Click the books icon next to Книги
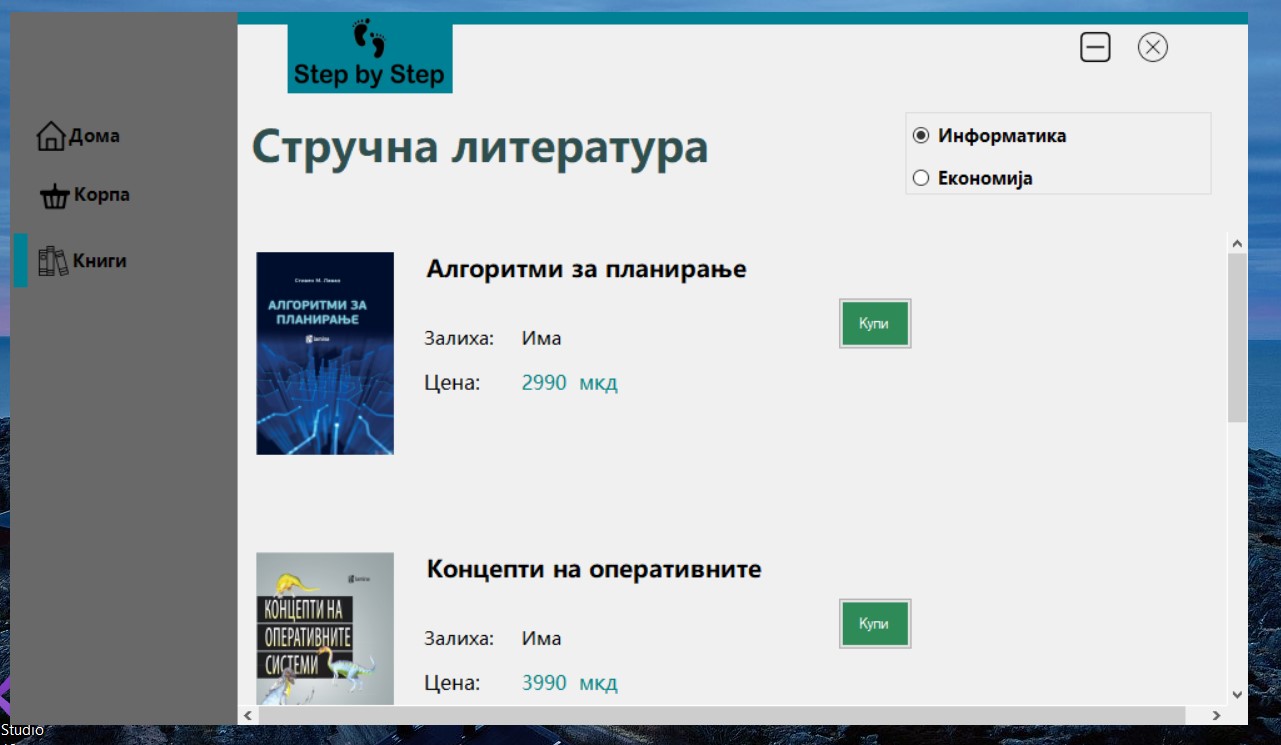1281x745 pixels. point(52,259)
